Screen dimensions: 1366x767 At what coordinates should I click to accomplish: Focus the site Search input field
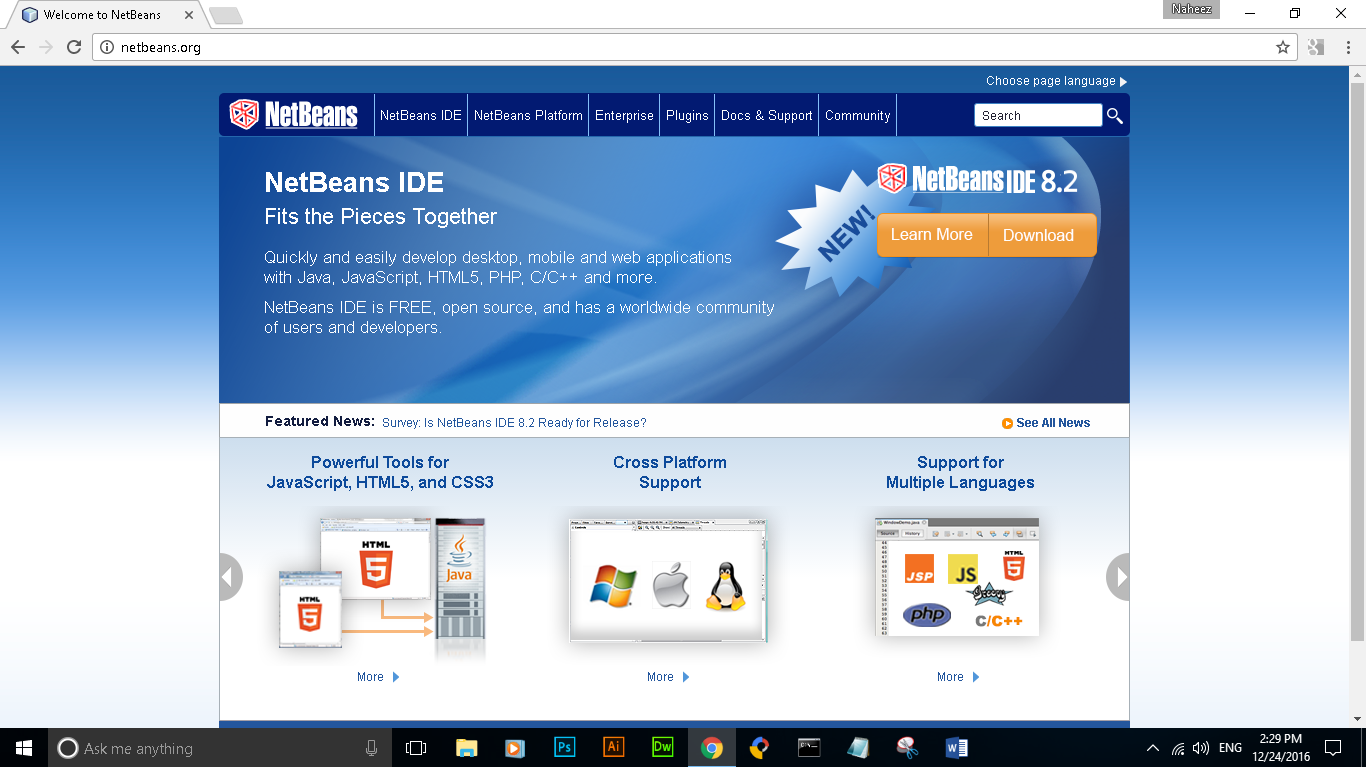[1038, 116]
